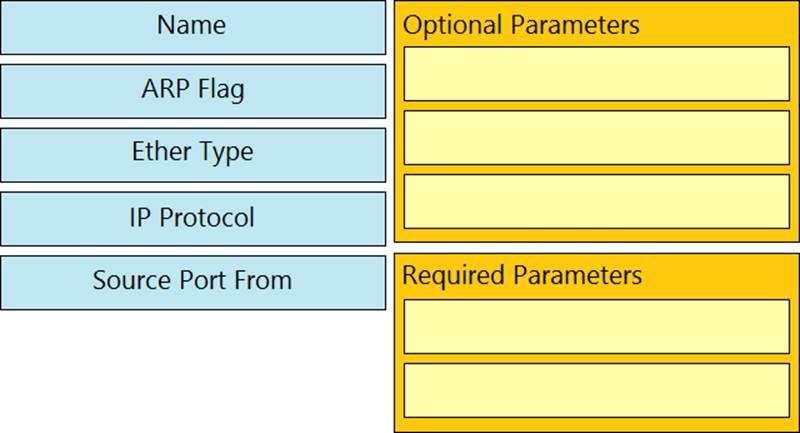Select the second Required Parameters slot
Image resolution: width=800 pixels, height=433 pixels.
pyautogui.click(x=596, y=390)
